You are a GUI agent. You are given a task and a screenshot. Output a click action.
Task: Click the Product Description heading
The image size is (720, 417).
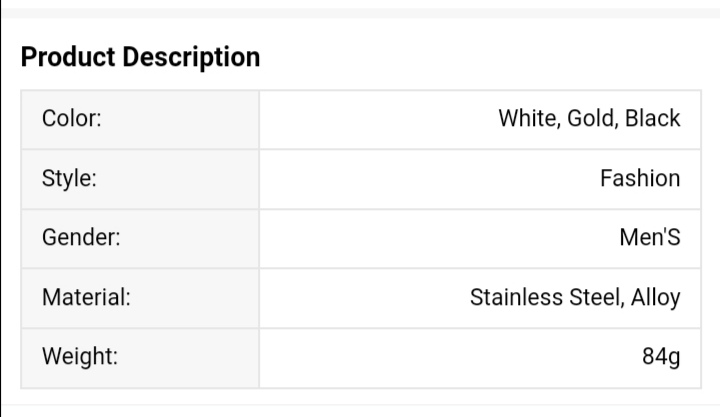tap(141, 57)
